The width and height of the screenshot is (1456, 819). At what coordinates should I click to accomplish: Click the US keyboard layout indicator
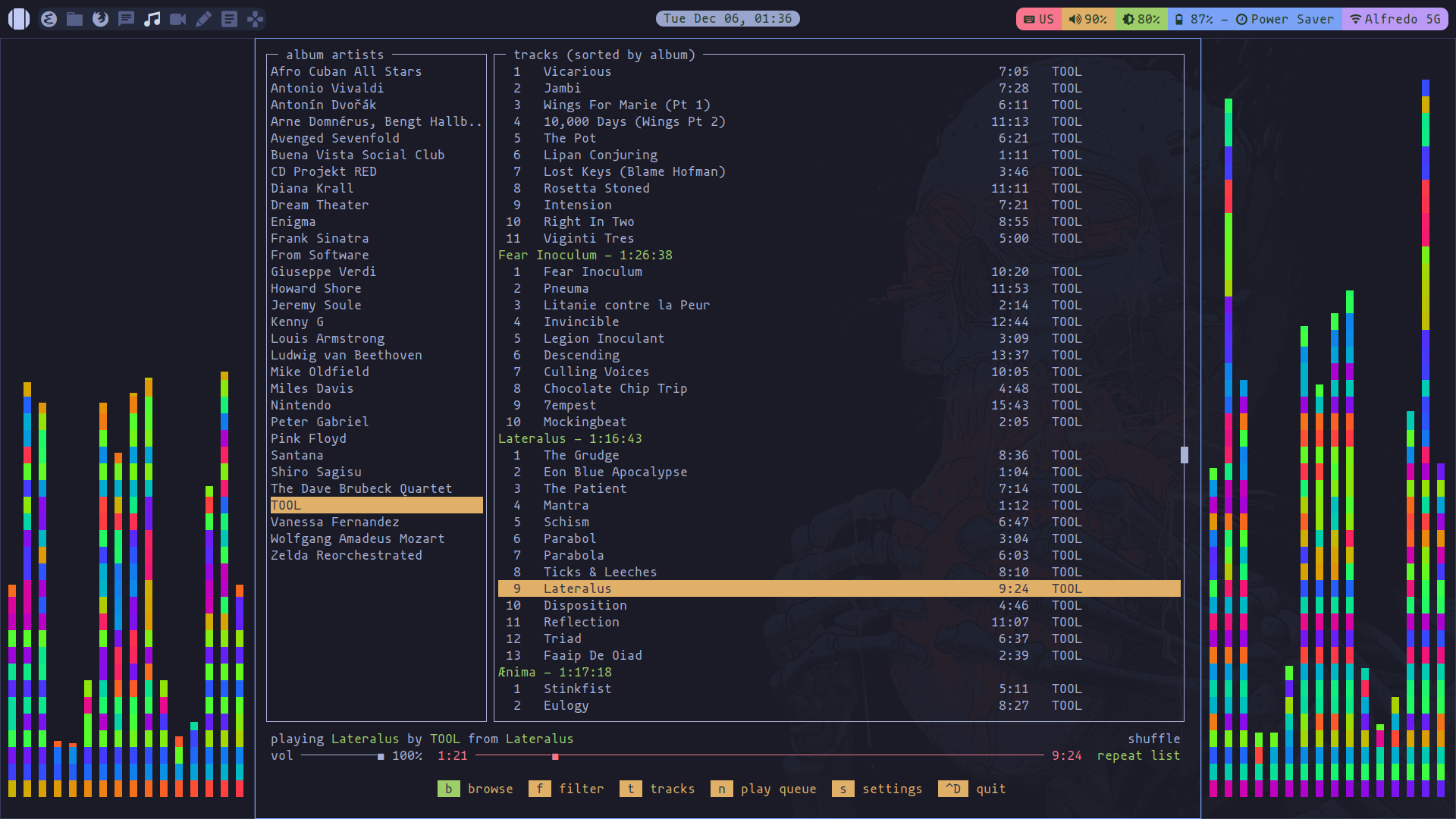pyautogui.click(x=1038, y=19)
